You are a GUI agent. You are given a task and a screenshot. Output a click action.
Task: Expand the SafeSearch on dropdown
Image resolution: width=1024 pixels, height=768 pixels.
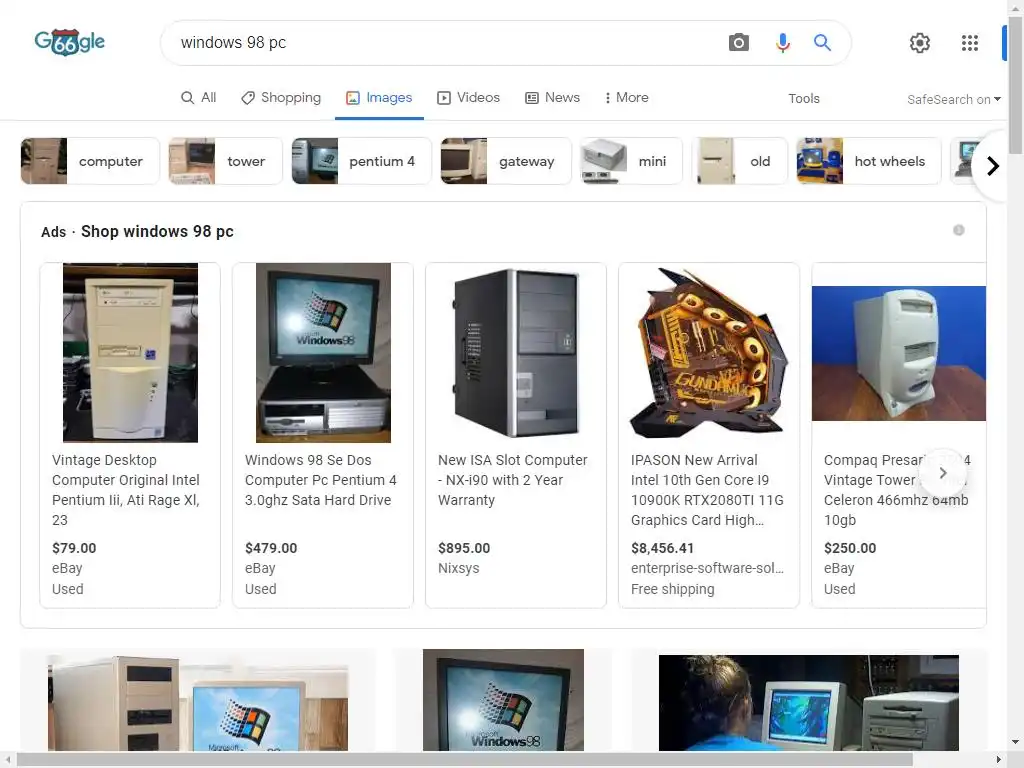pyautogui.click(x=953, y=99)
